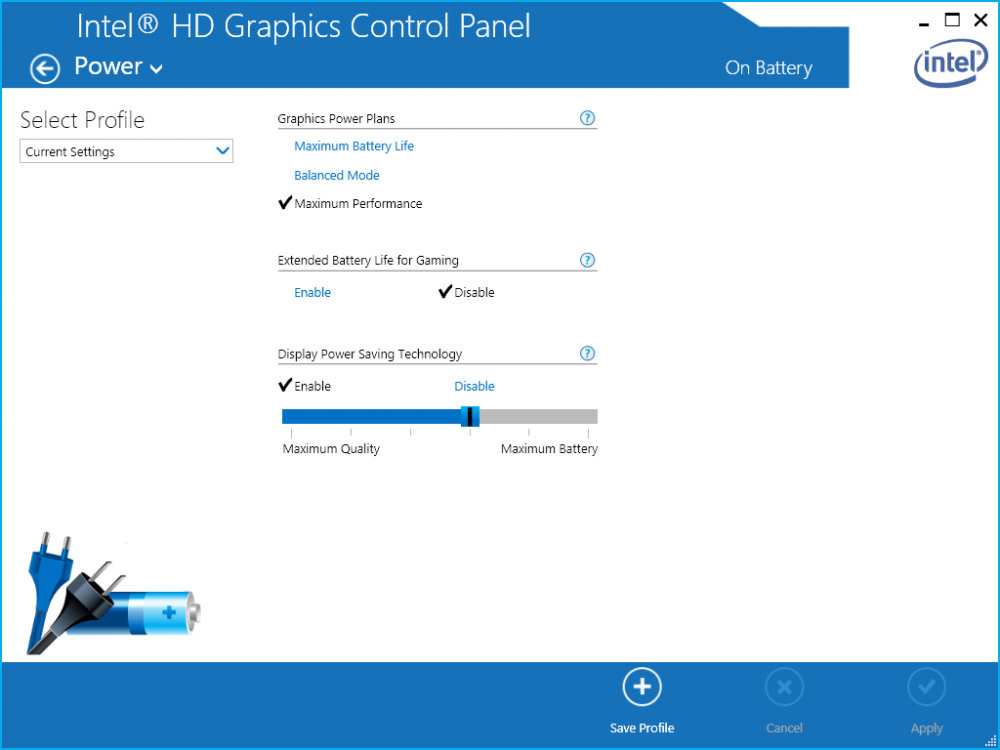
Task: Click the Save Profile plus icon
Action: point(642,686)
